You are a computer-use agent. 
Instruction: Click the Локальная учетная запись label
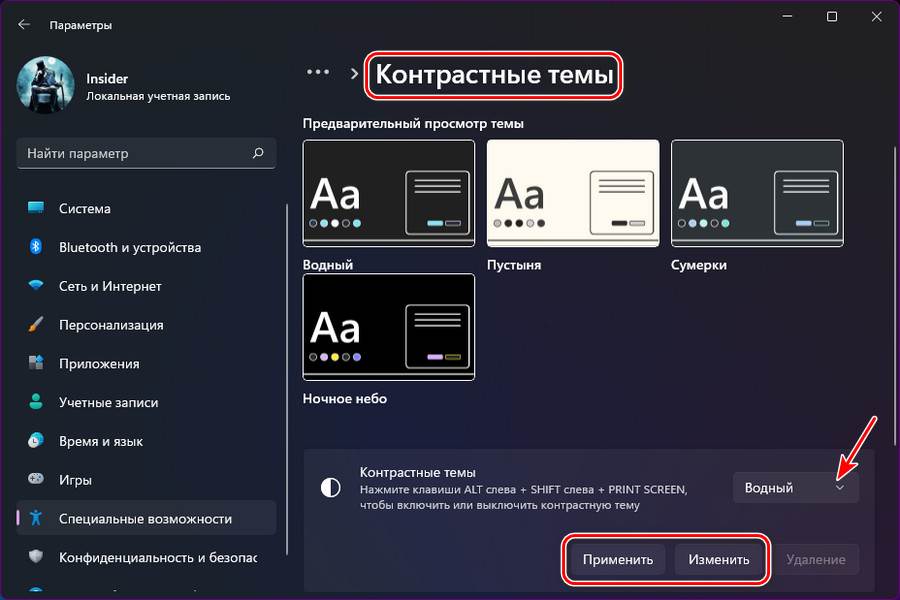coord(158,96)
